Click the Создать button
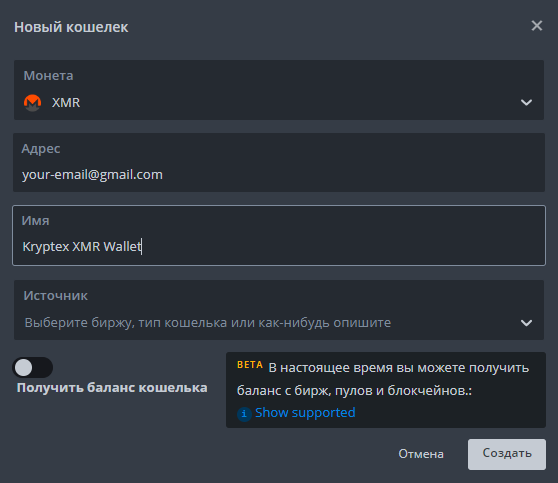Viewport: 558px width, 483px height. click(507, 454)
